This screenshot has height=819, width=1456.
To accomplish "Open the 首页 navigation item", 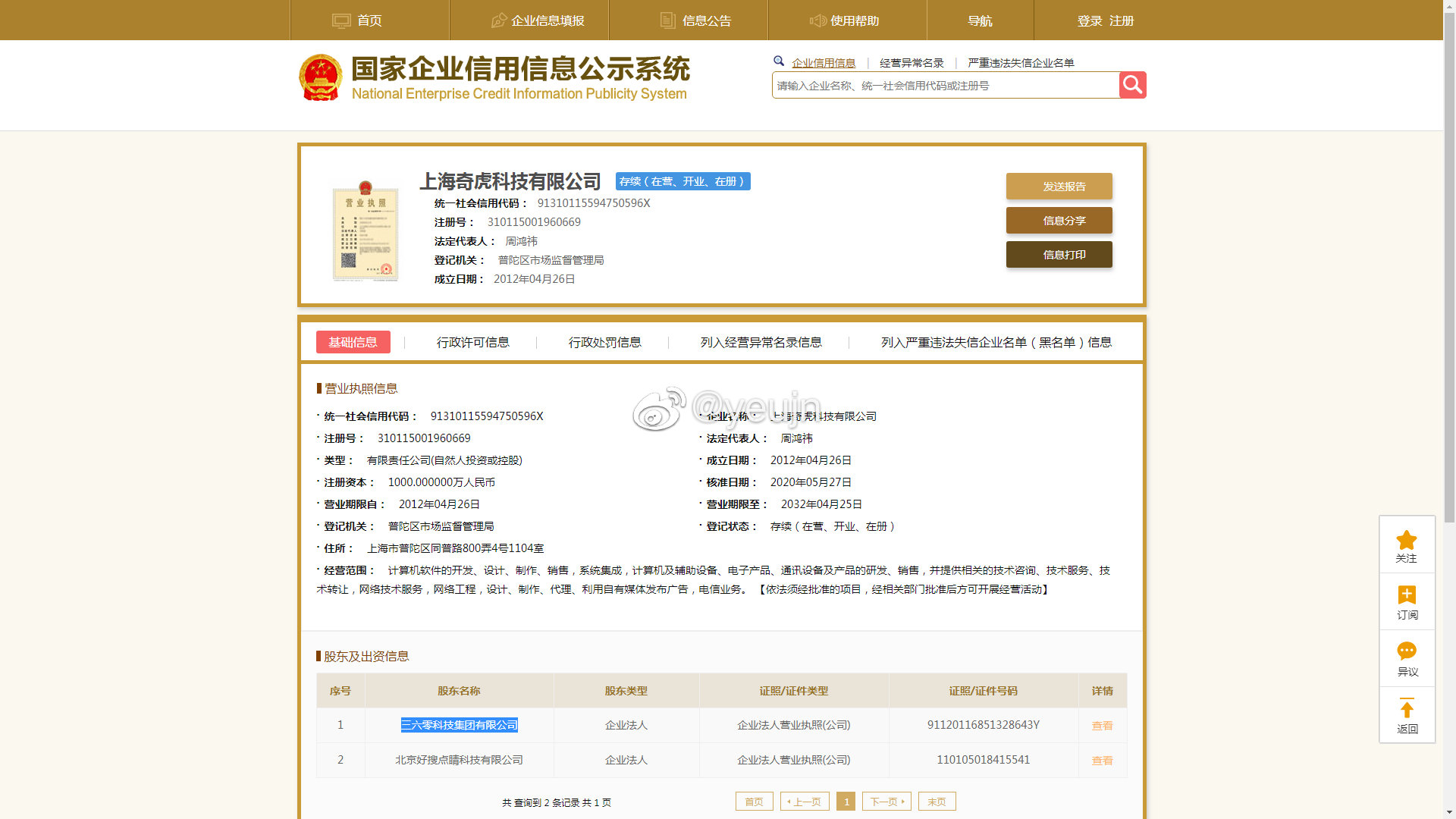I will pyautogui.click(x=369, y=20).
